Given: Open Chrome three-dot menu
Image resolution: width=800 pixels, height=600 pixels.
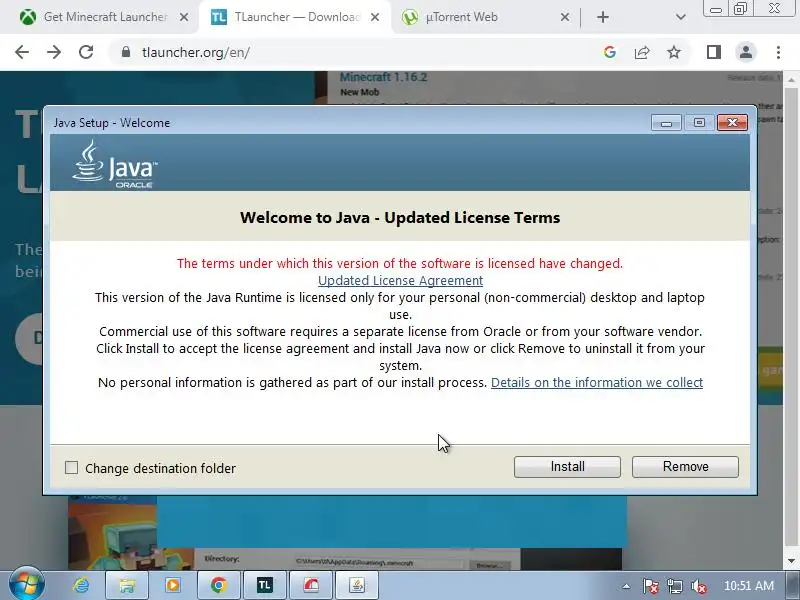Looking at the screenshot, I should [x=778, y=52].
